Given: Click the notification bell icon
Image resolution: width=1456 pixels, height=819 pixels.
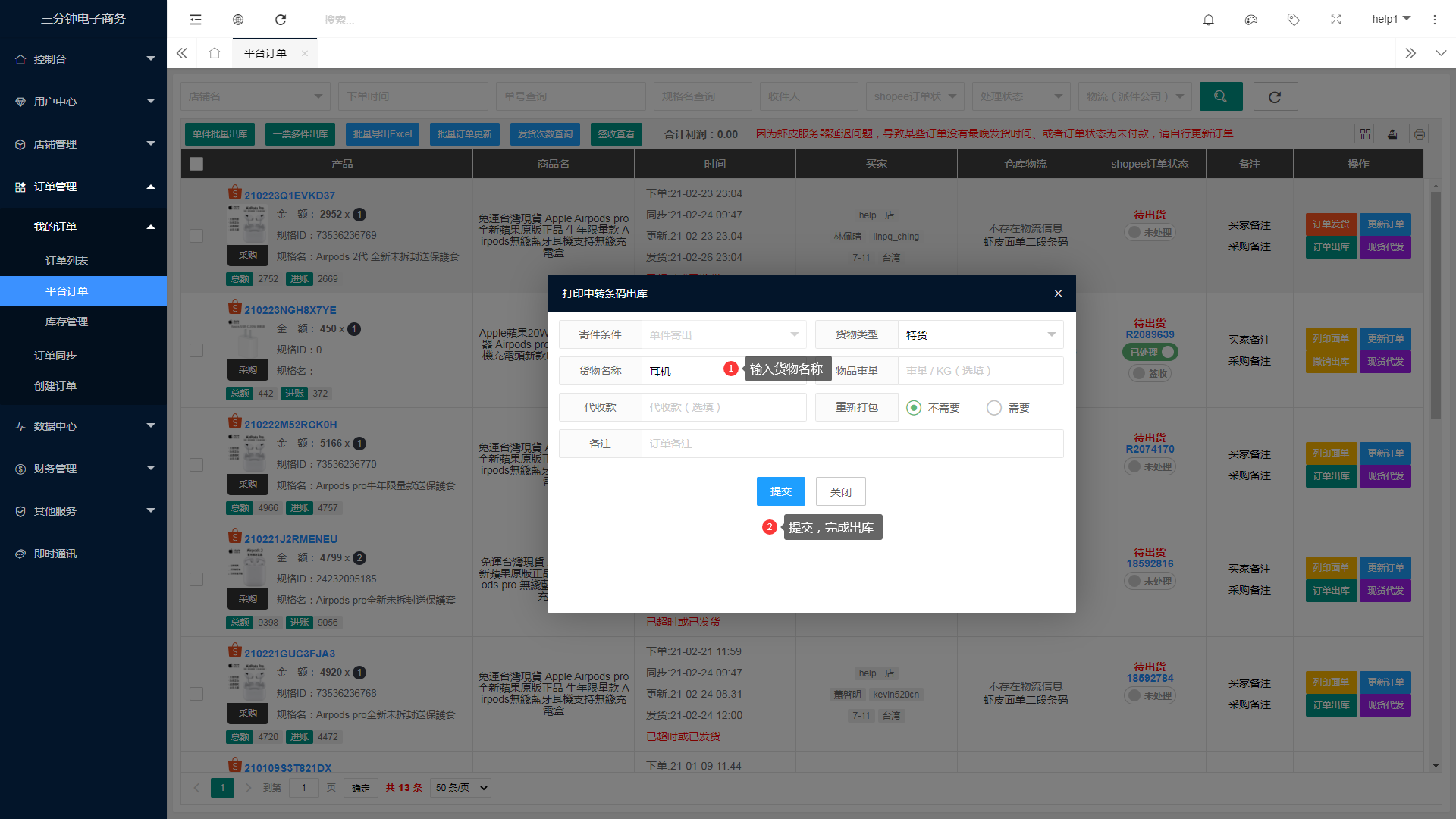Looking at the screenshot, I should (x=1209, y=20).
